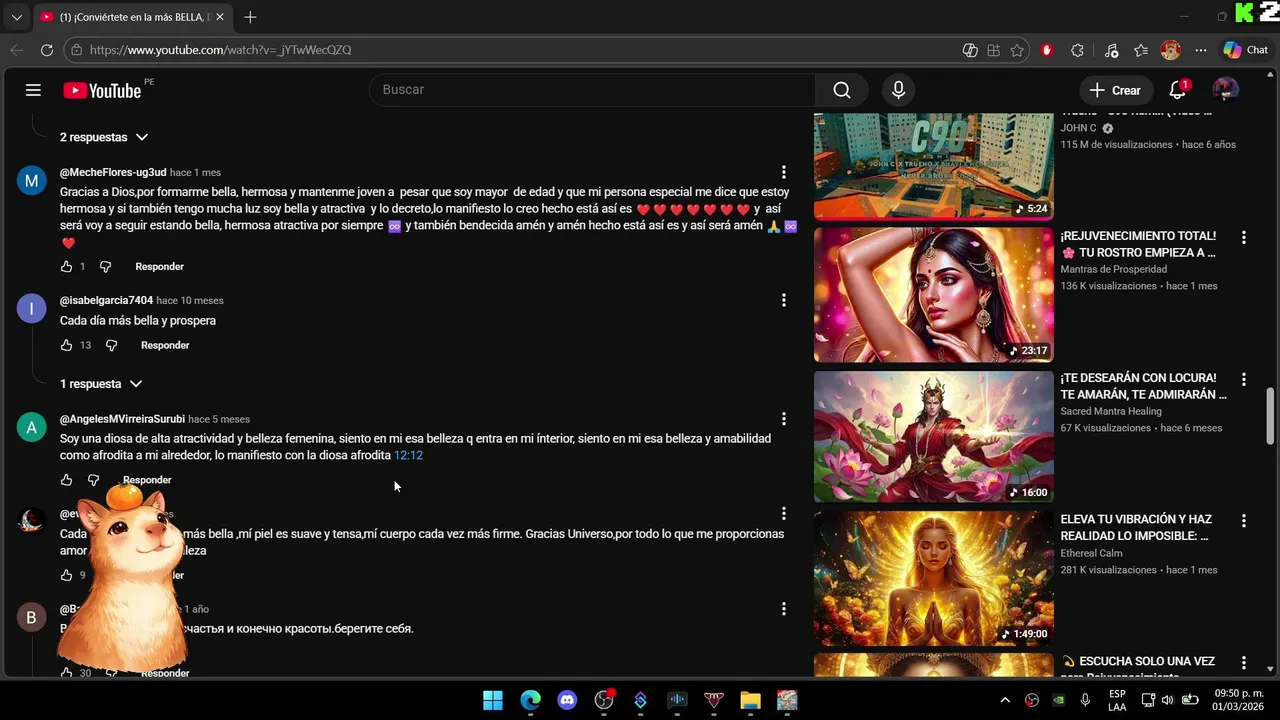Viewport: 1280px width, 720px height.
Task: Click the browser address bar URL
Action: click(220, 50)
